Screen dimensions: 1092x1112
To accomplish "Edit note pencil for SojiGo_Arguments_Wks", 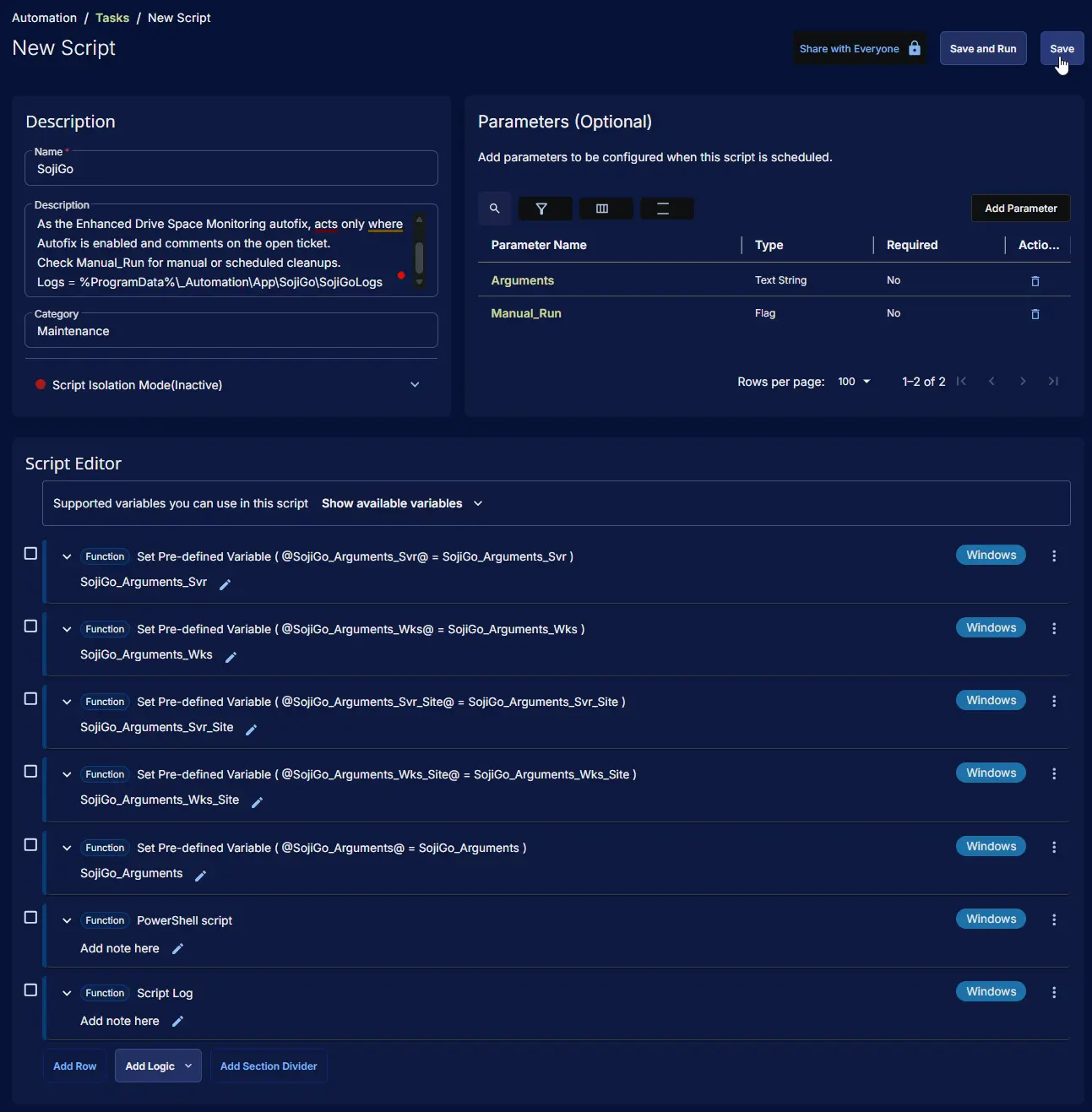I will point(231,657).
